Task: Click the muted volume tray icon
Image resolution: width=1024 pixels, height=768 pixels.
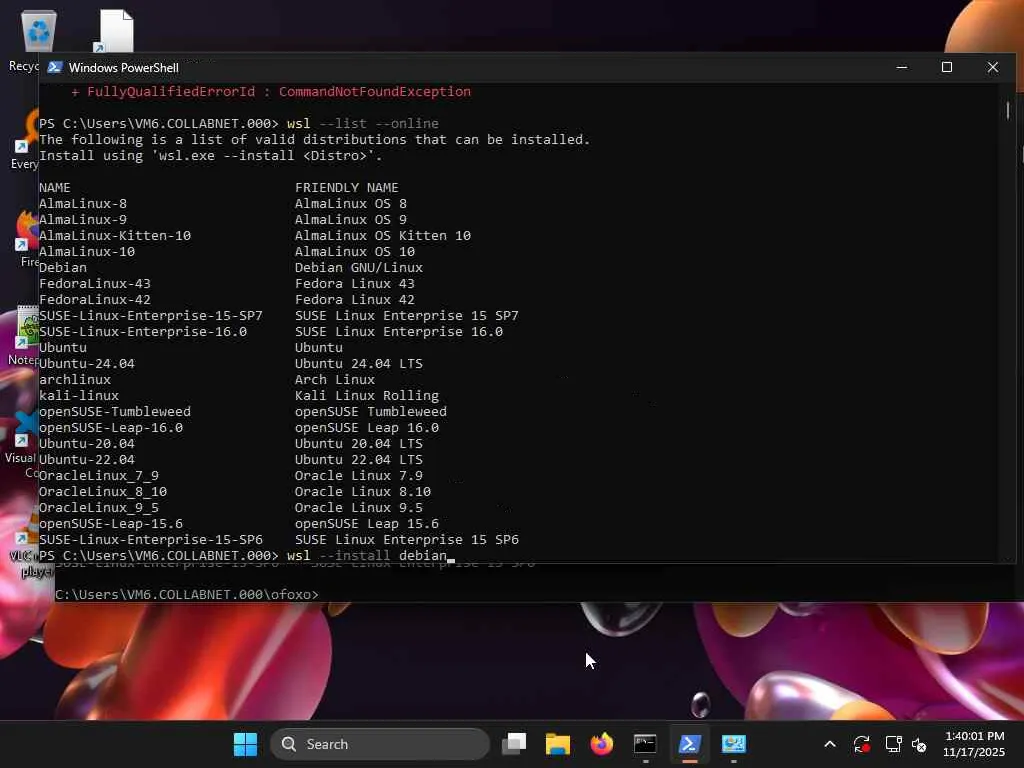Action: [919, 744]
